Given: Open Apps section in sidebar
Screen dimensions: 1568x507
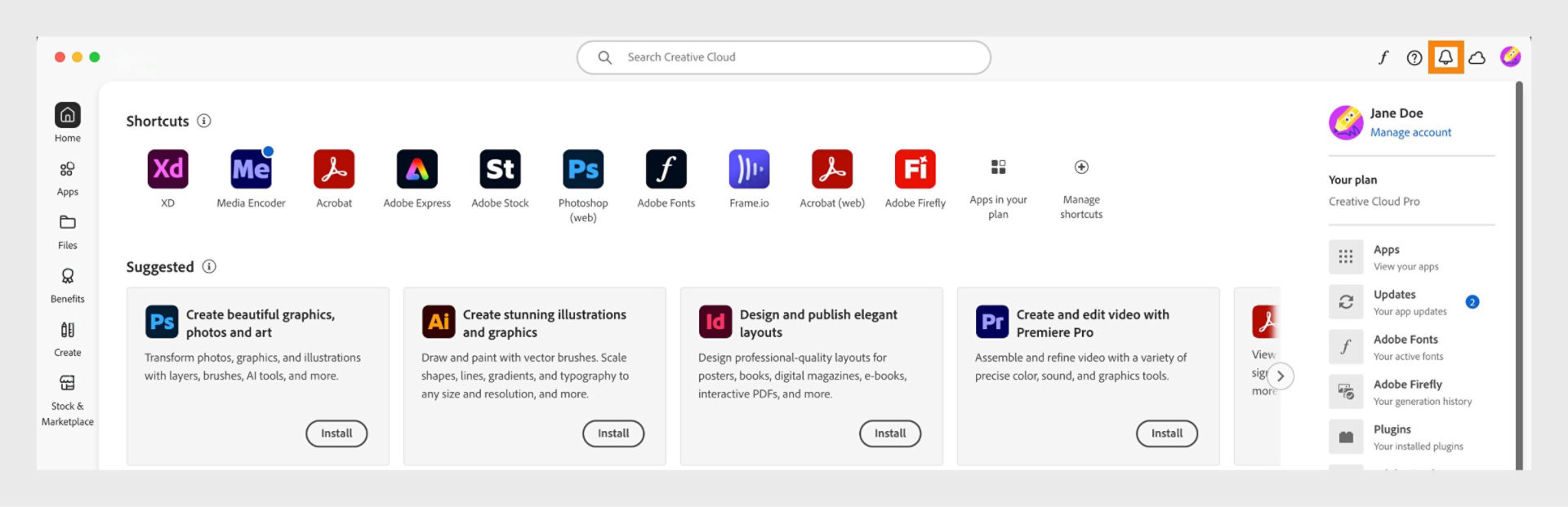Looking at the screenshot, I should (68, 179).
